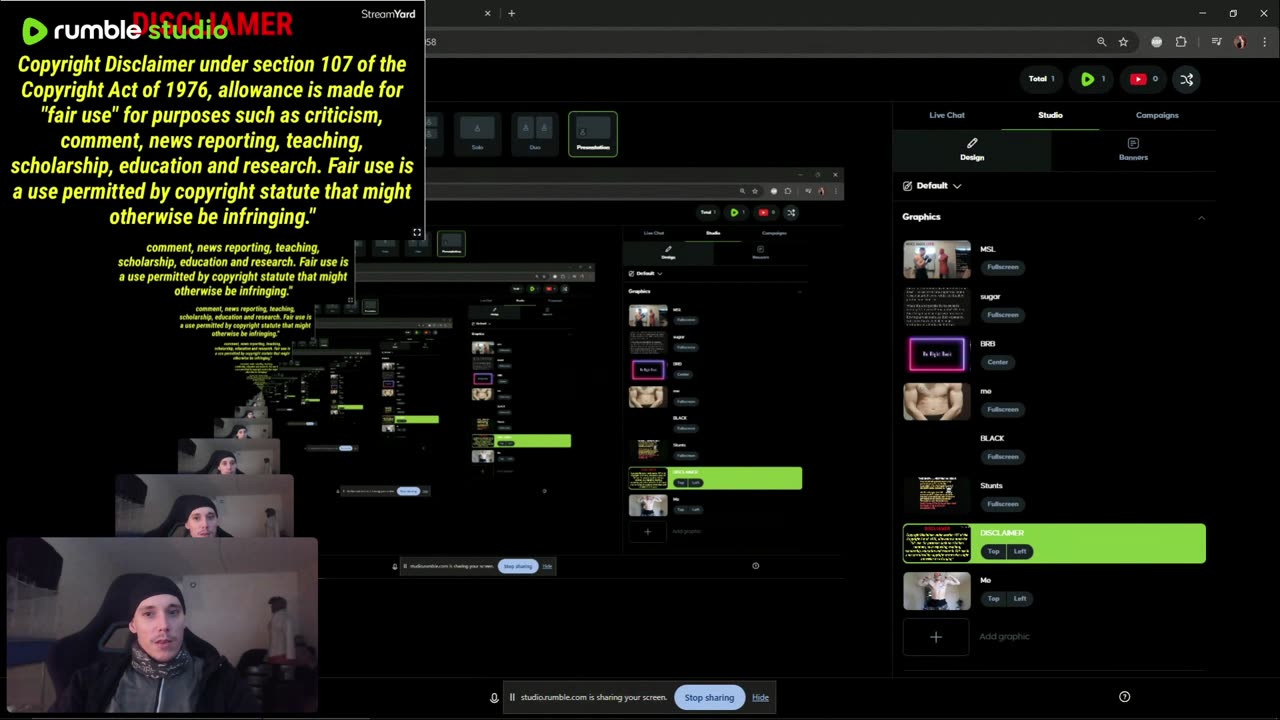
Task: Select the MSL graphic thumbnail
Action: [937, 260]
